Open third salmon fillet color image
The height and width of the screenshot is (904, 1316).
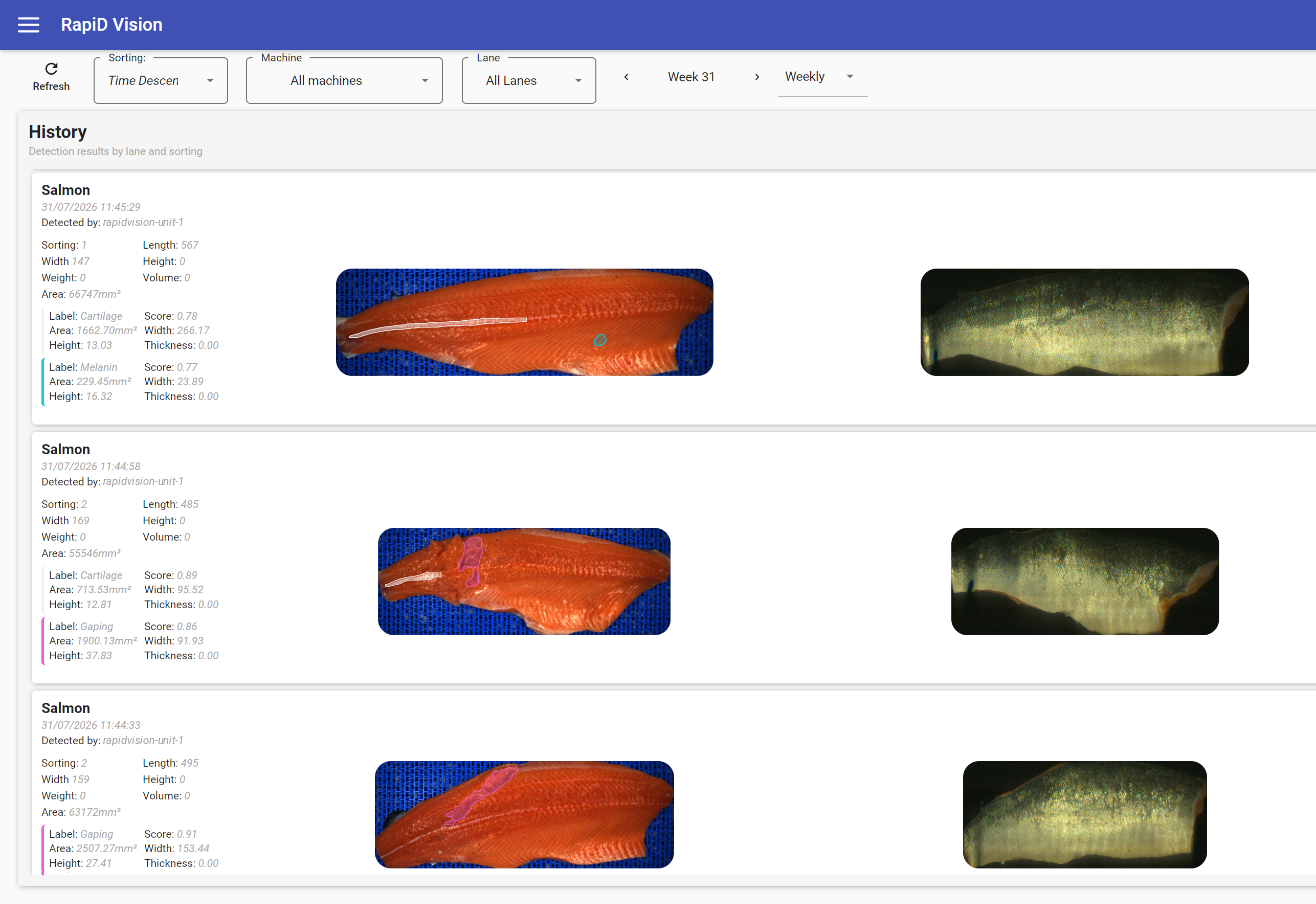coord(524,814)
